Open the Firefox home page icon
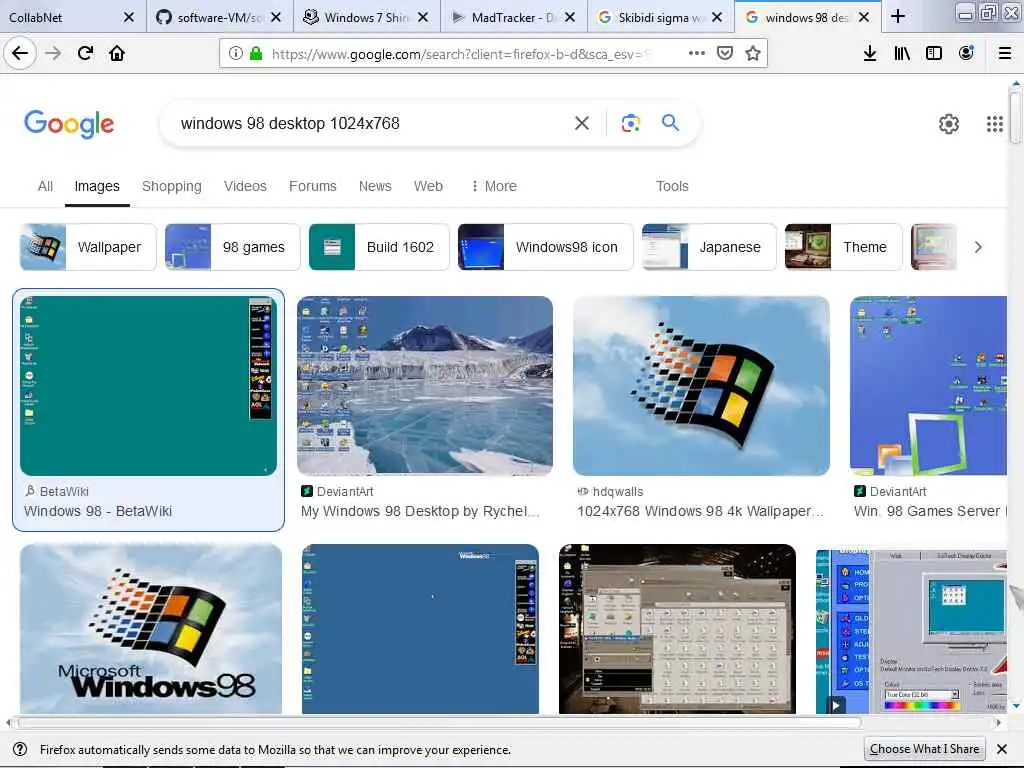1024x768 pixels. (x=117, y=53)
